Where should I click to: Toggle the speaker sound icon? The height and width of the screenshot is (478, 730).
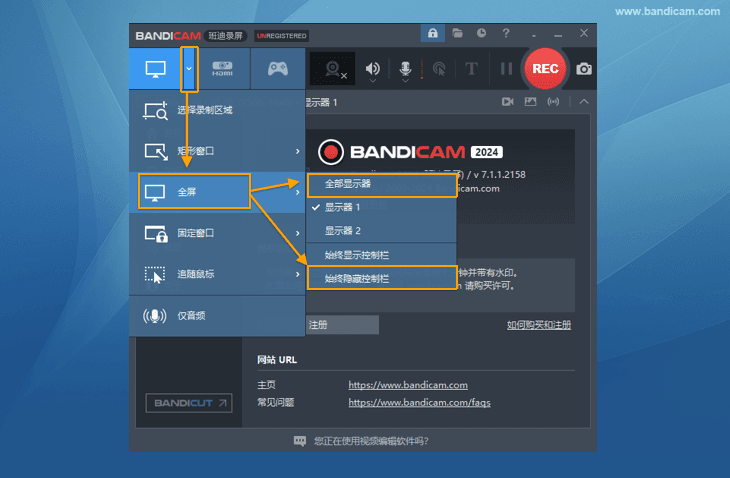[x=372, y=68]
